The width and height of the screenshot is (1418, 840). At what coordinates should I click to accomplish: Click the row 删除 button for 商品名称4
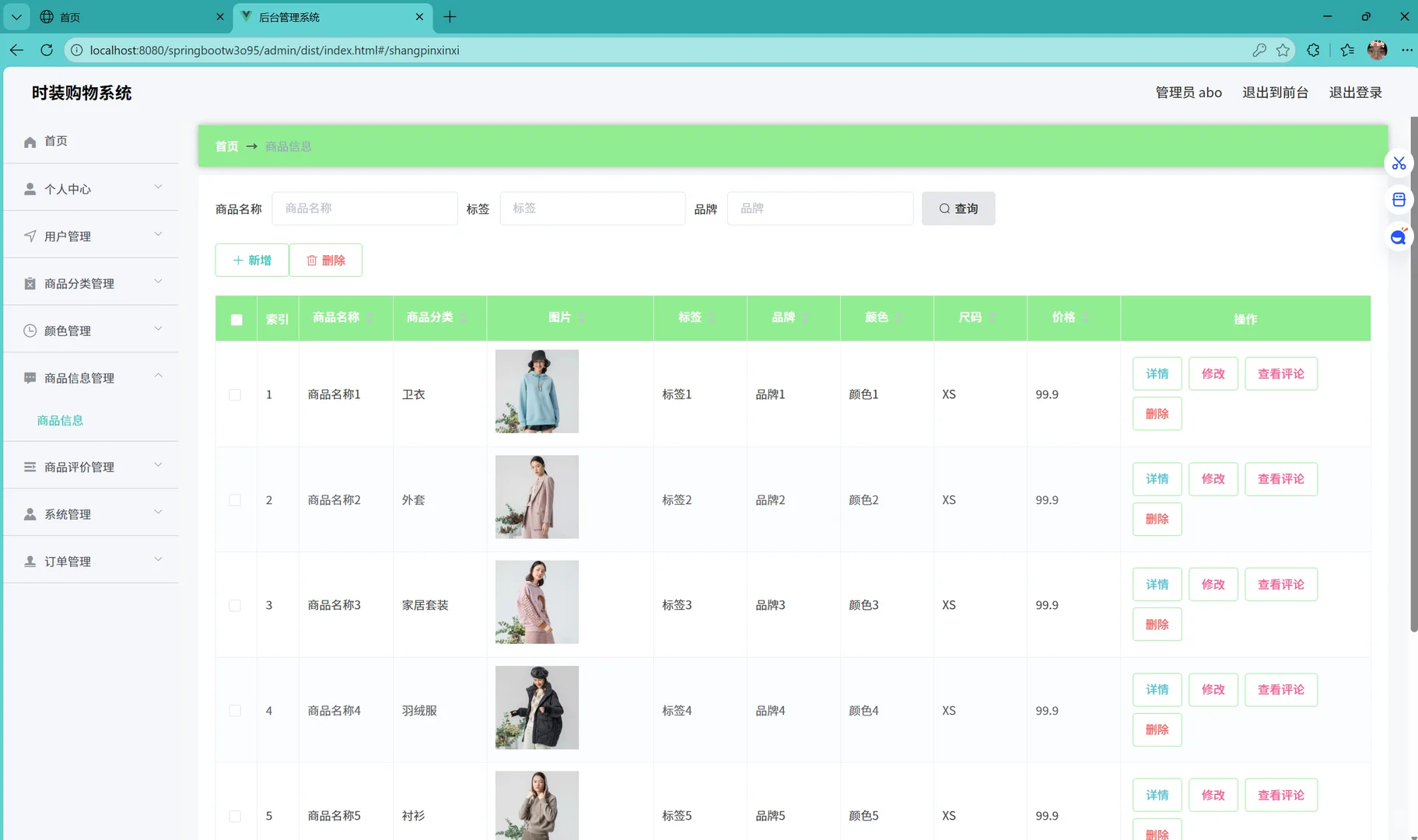[1157, 730]
